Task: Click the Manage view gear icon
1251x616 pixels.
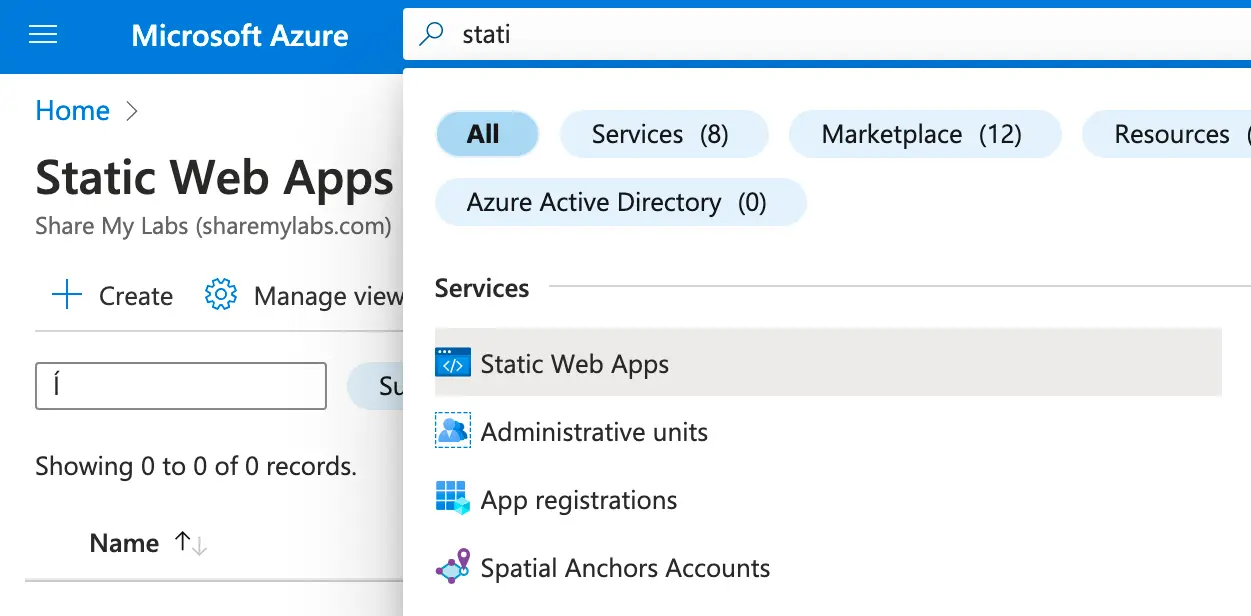Action: pyautogui.click(x=220, y=296)
